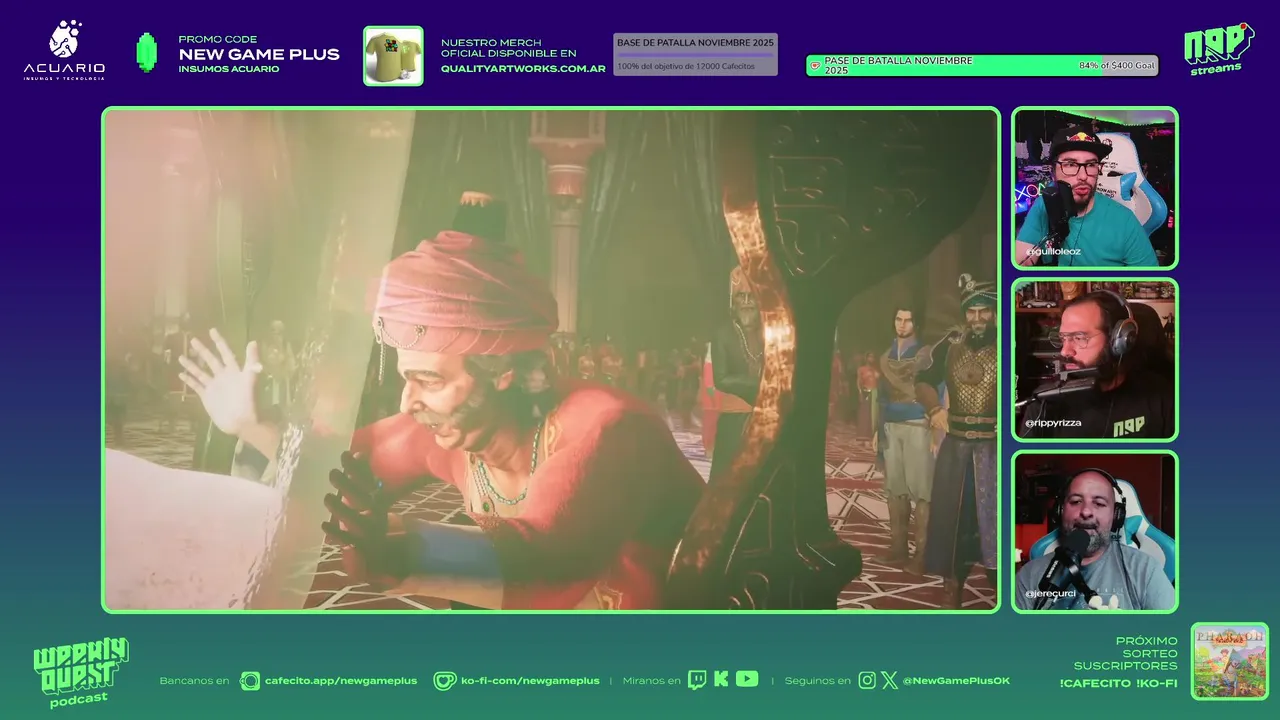This screenshot has width=1280, height=720.
Task: Click INSUMOS ACUARIO text
Action: tap(229, 69)
